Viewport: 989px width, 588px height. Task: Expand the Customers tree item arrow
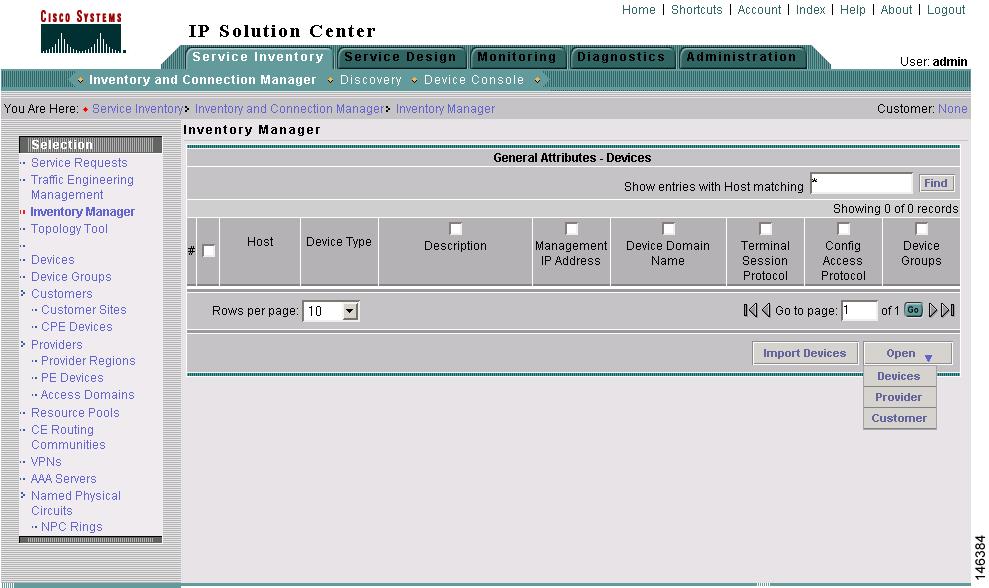click(23, 293)
